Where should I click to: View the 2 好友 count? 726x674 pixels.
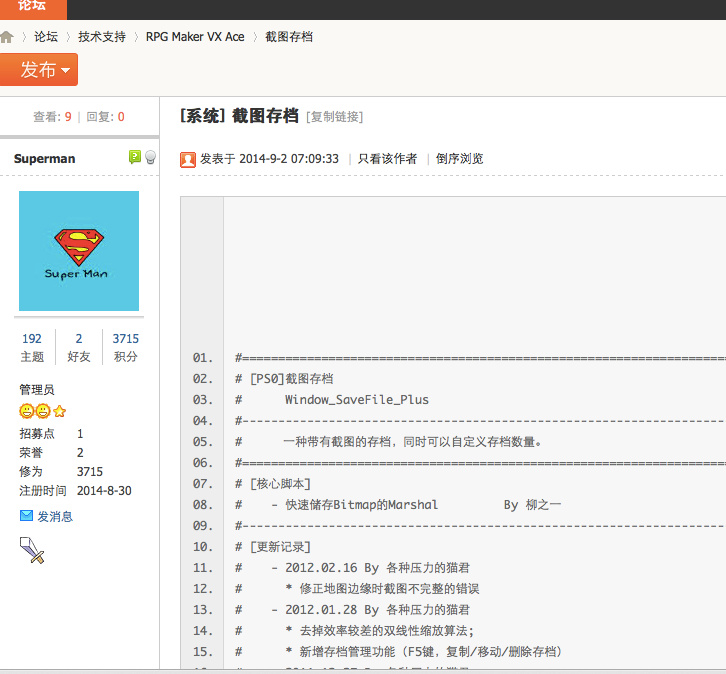pos(79,347)
